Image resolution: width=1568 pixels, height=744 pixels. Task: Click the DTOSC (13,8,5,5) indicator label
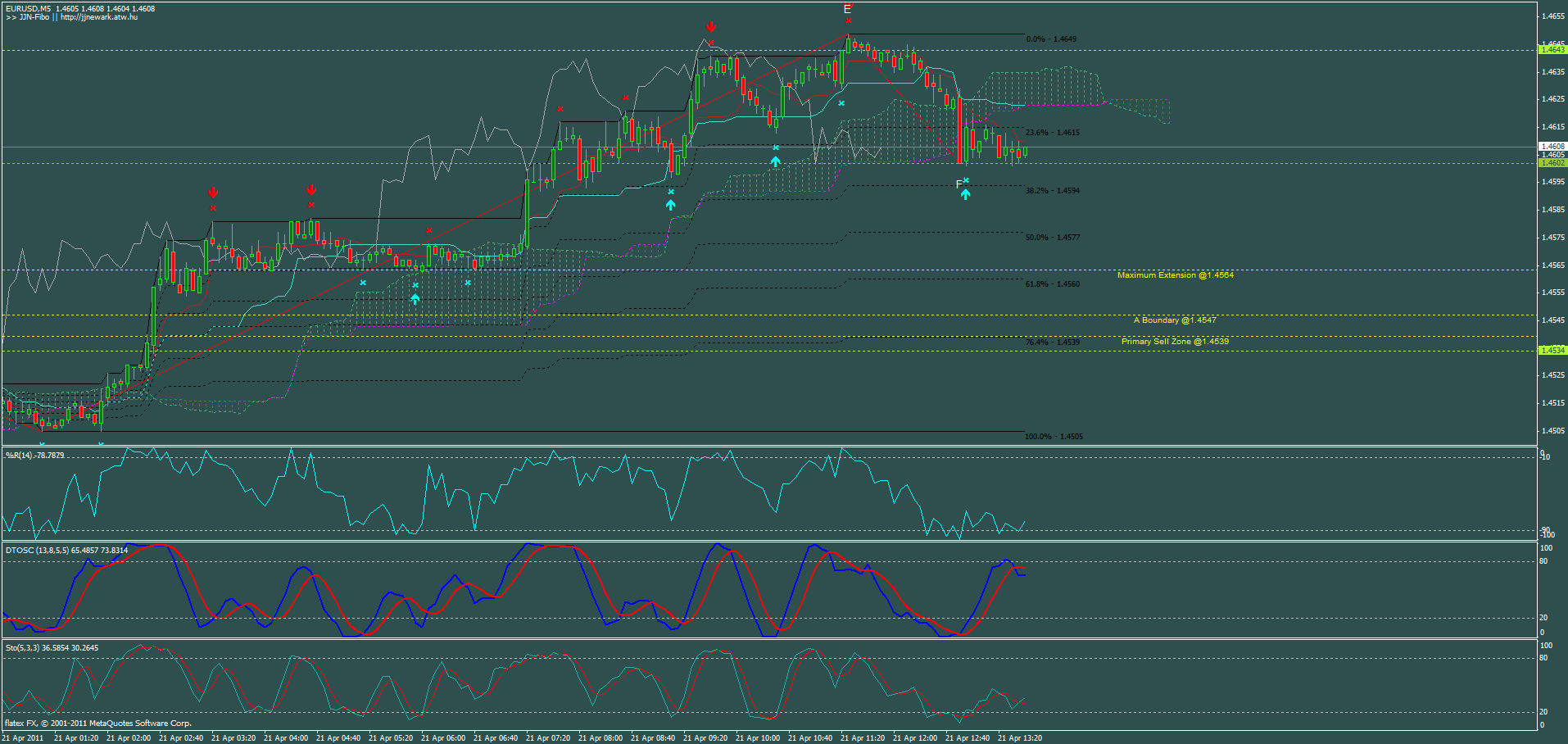[49, 551]
